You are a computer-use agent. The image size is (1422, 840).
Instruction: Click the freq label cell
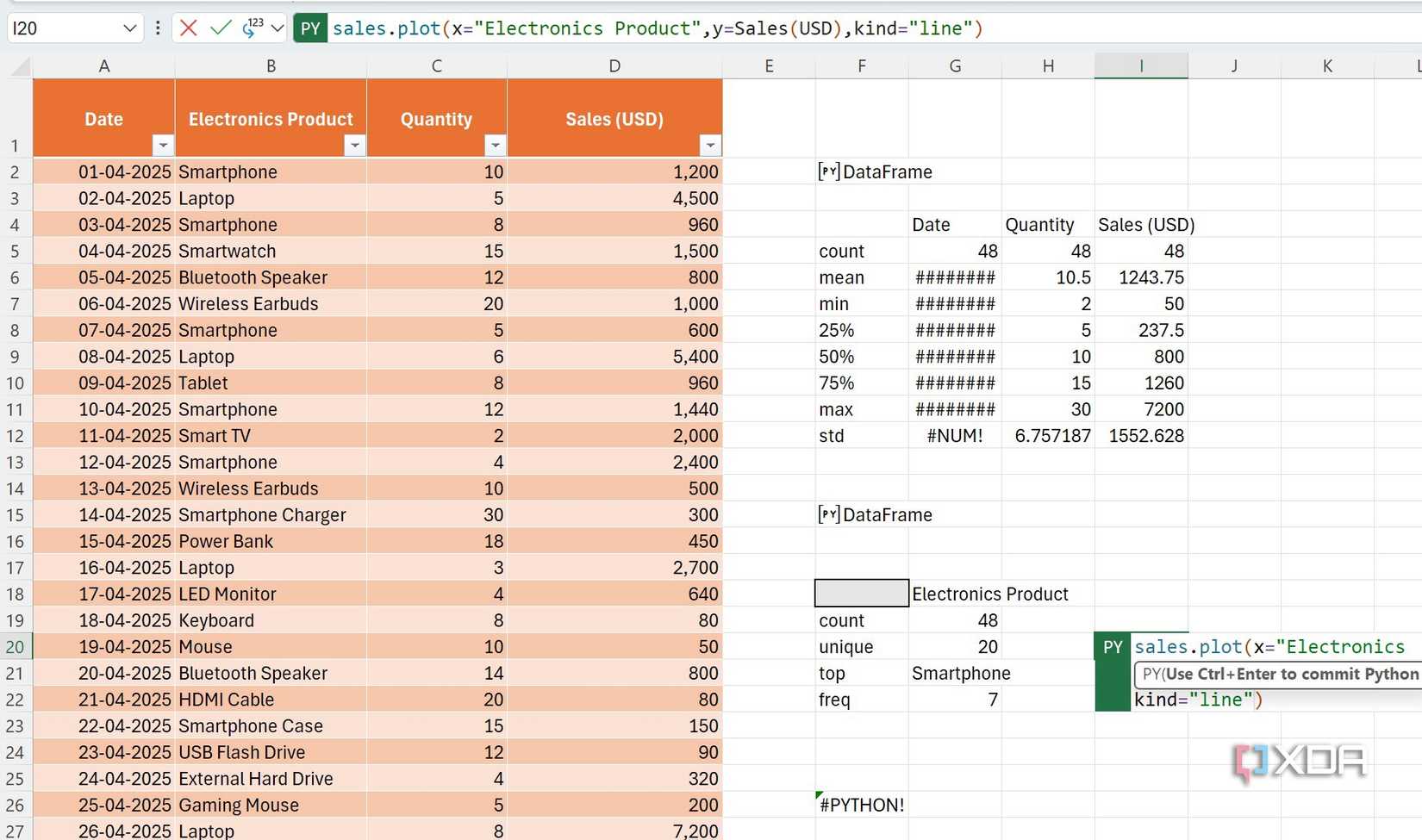point(862,700)
